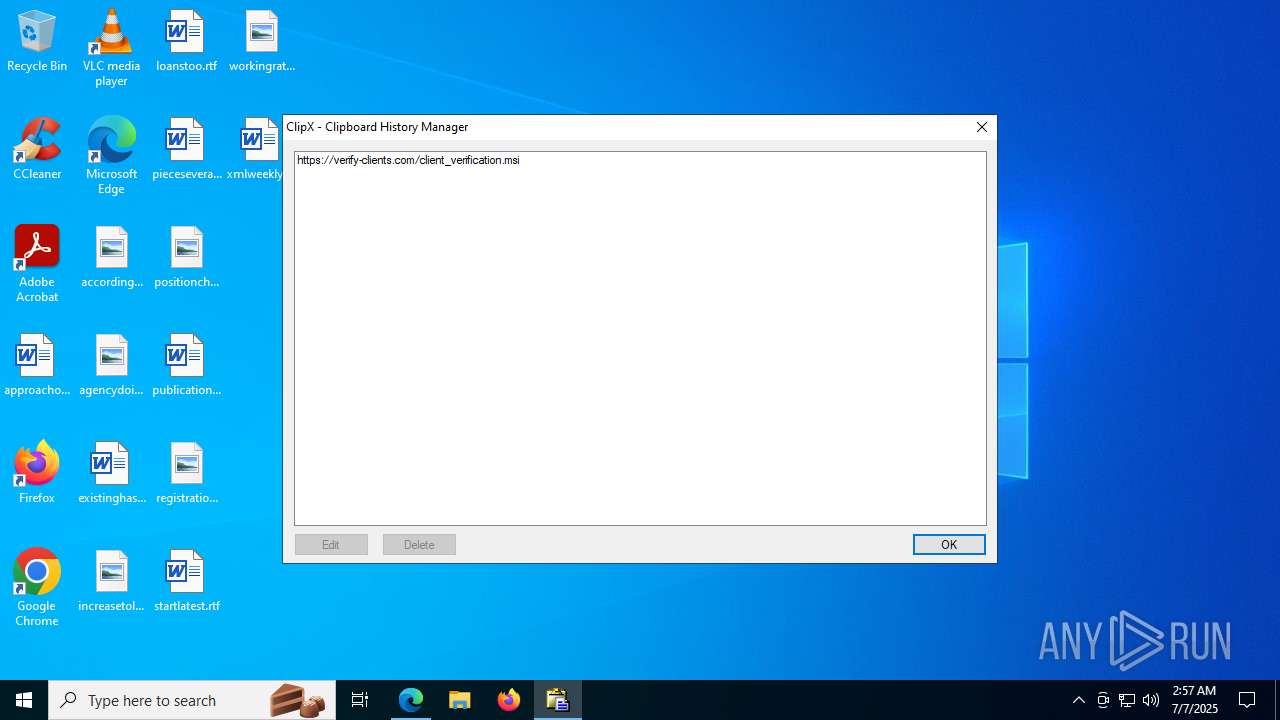
Task: Select the xmlweekly document icon
Action: pos(256,150)
